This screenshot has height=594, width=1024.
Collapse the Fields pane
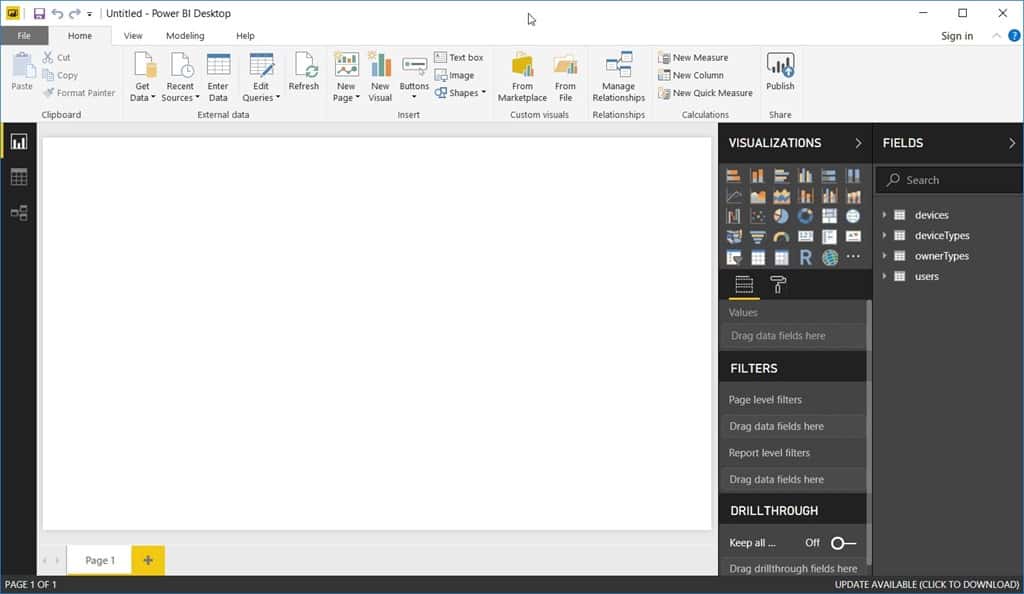[x=1012, y=143]
